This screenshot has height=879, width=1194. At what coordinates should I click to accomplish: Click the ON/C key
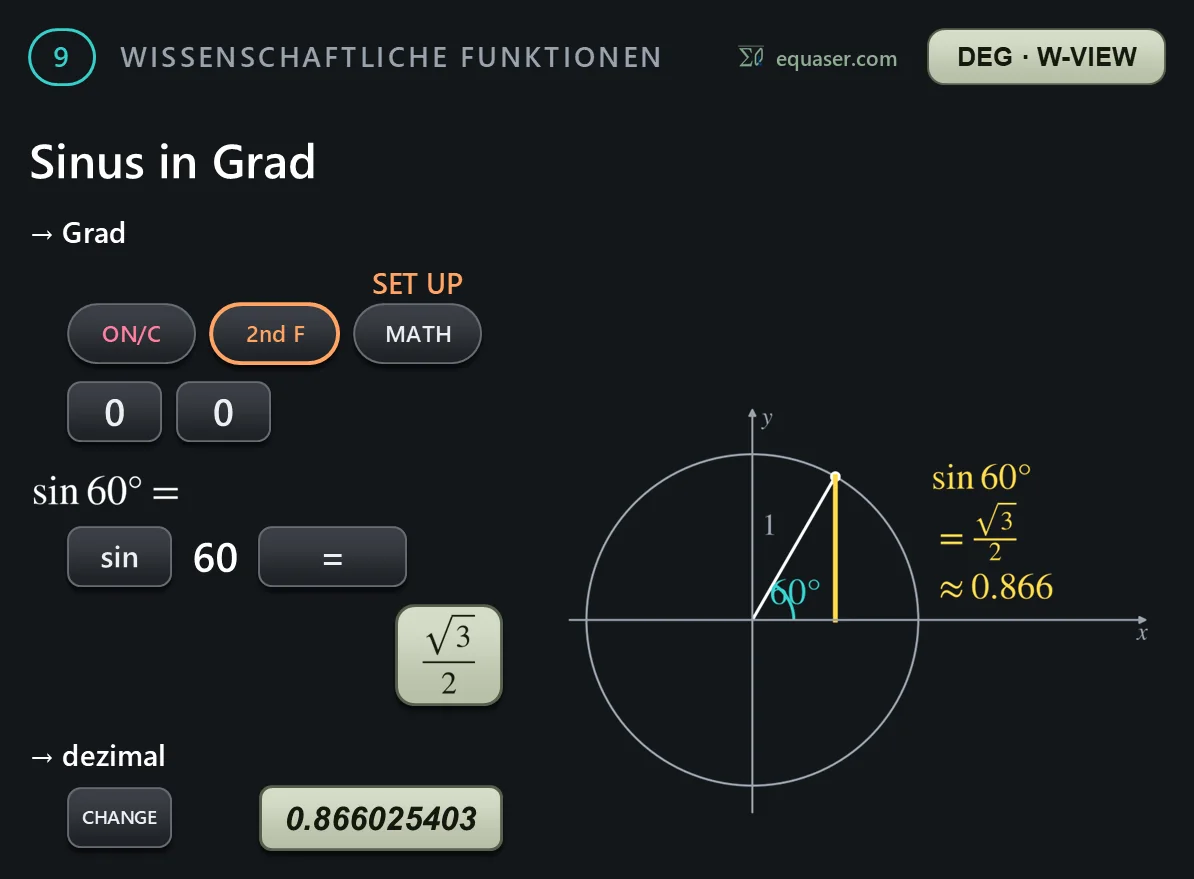tap(131, 334)
